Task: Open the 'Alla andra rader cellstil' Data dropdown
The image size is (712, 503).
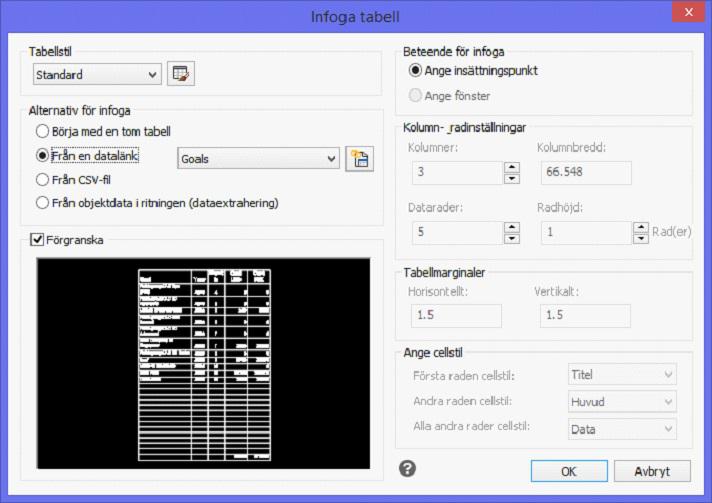Action: (622, 429)
